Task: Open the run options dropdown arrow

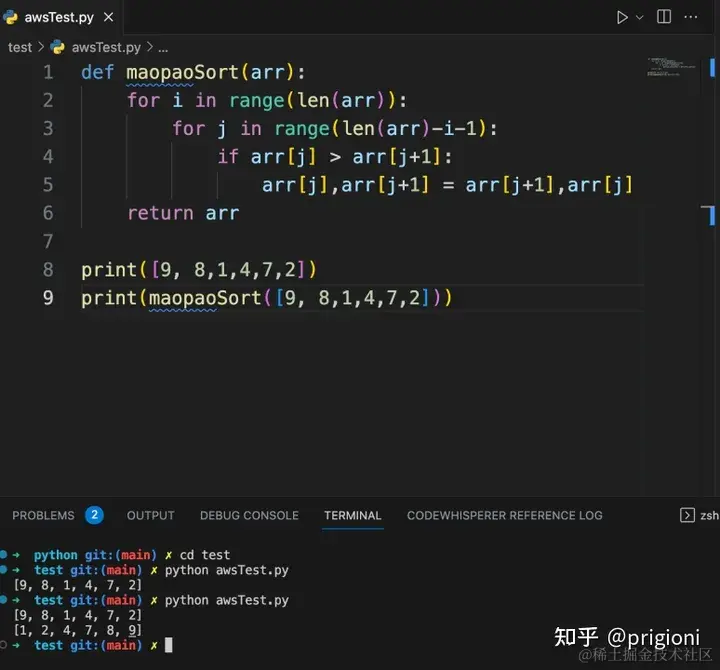Action: point(639,17)
